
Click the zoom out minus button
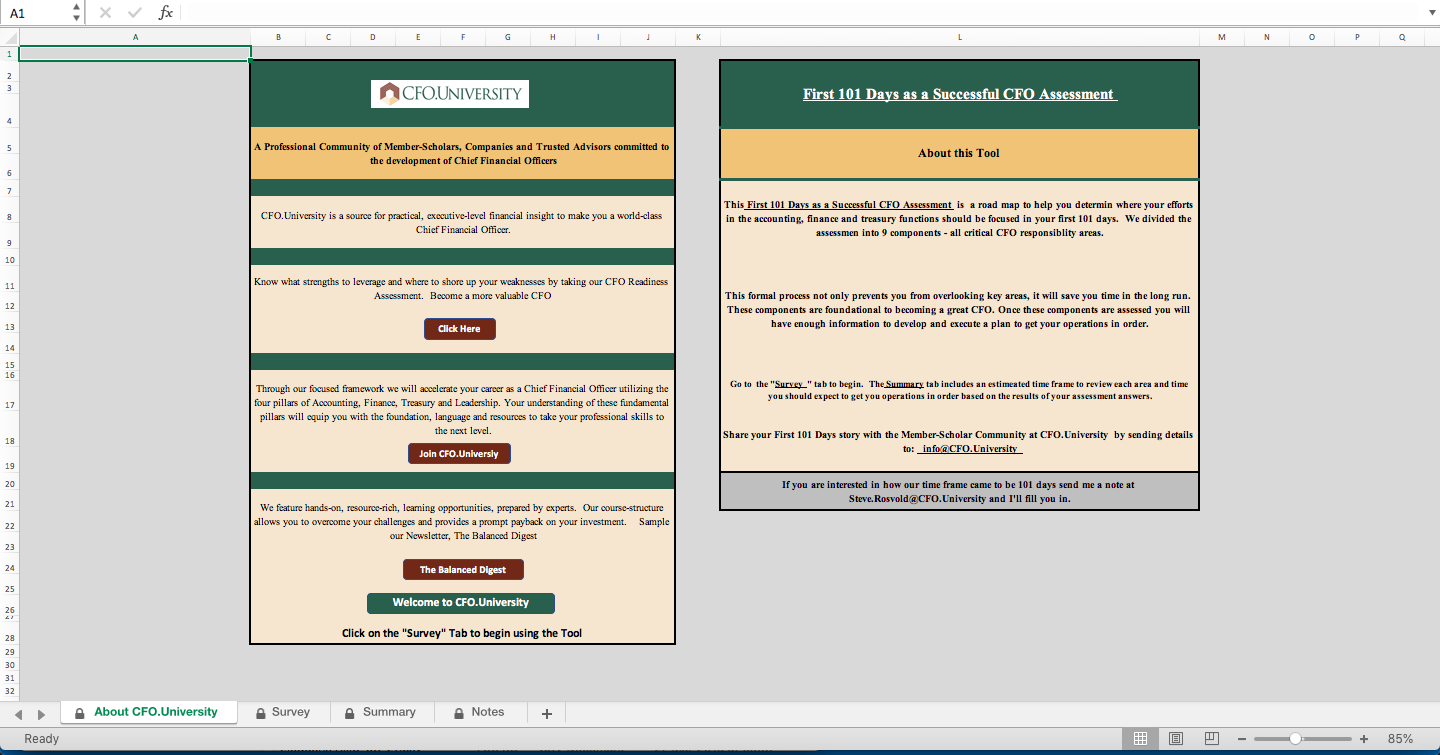click(1242, 739)
